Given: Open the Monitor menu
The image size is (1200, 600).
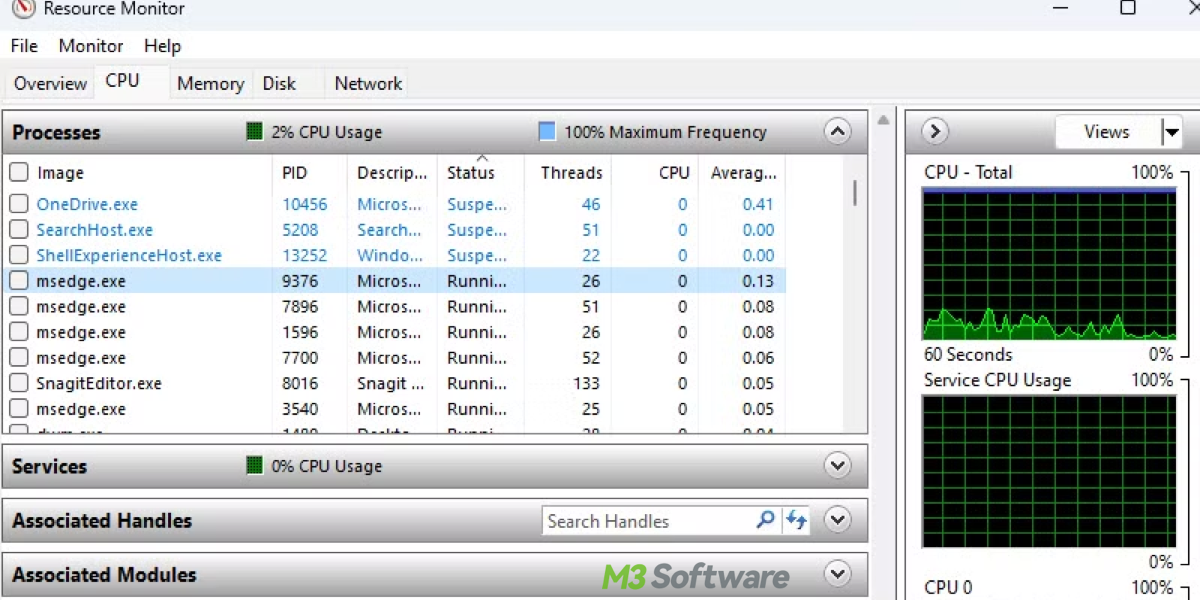Looking at the screenshot, I should 91,46.
